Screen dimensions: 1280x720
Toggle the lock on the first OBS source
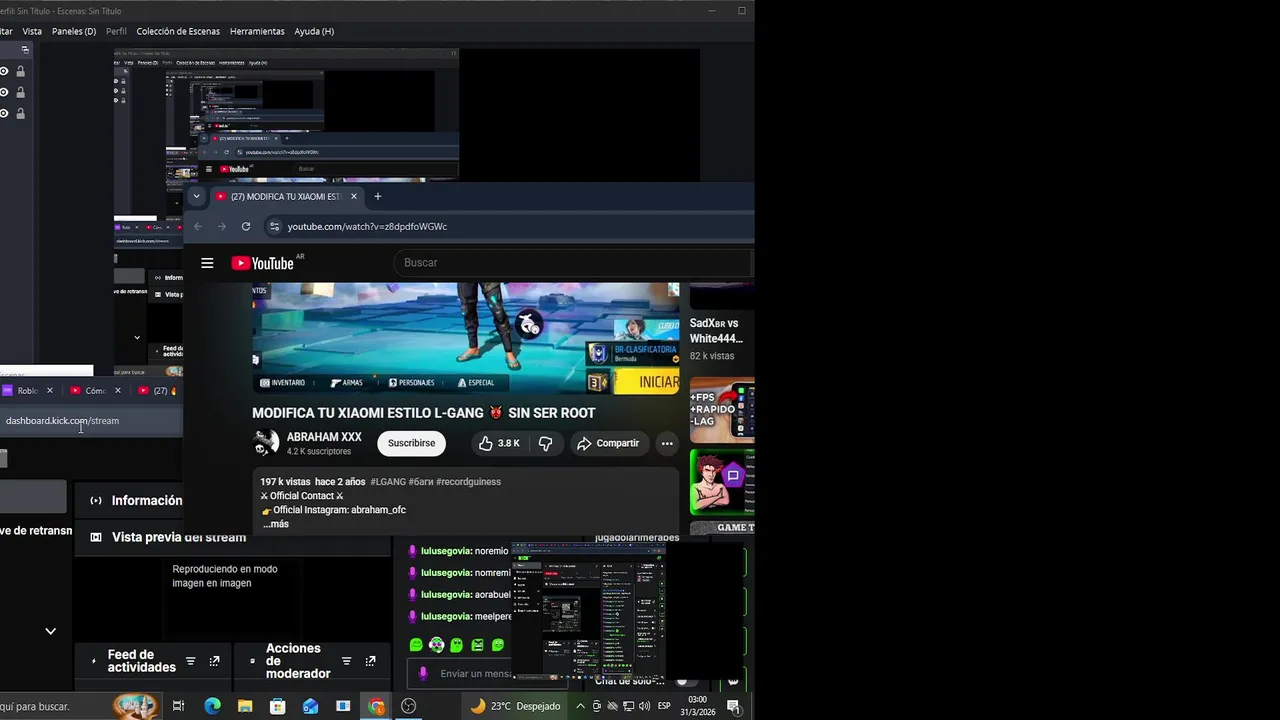pyautogui.click(x=20, y=71)
